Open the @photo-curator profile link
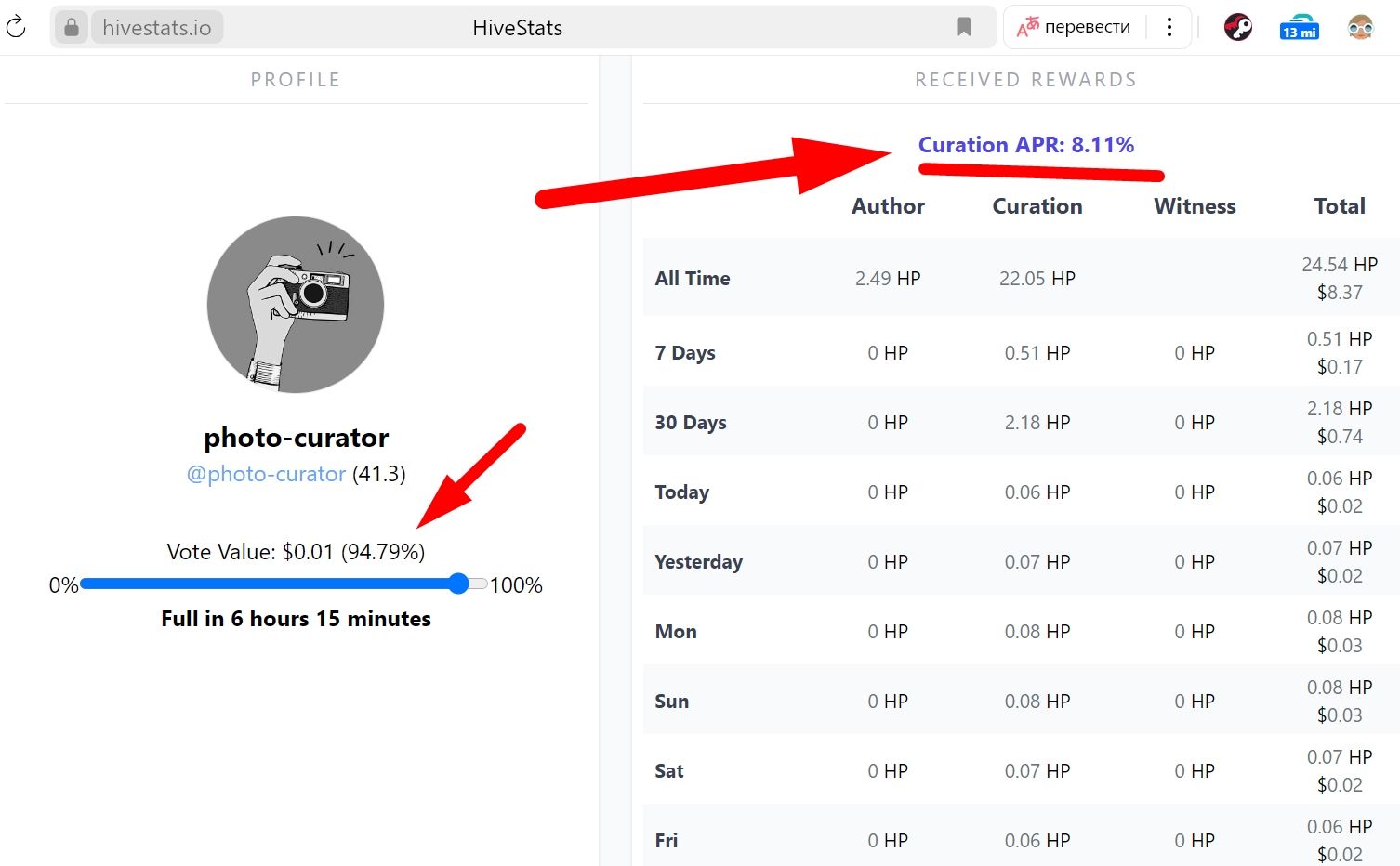 point(267,474)
